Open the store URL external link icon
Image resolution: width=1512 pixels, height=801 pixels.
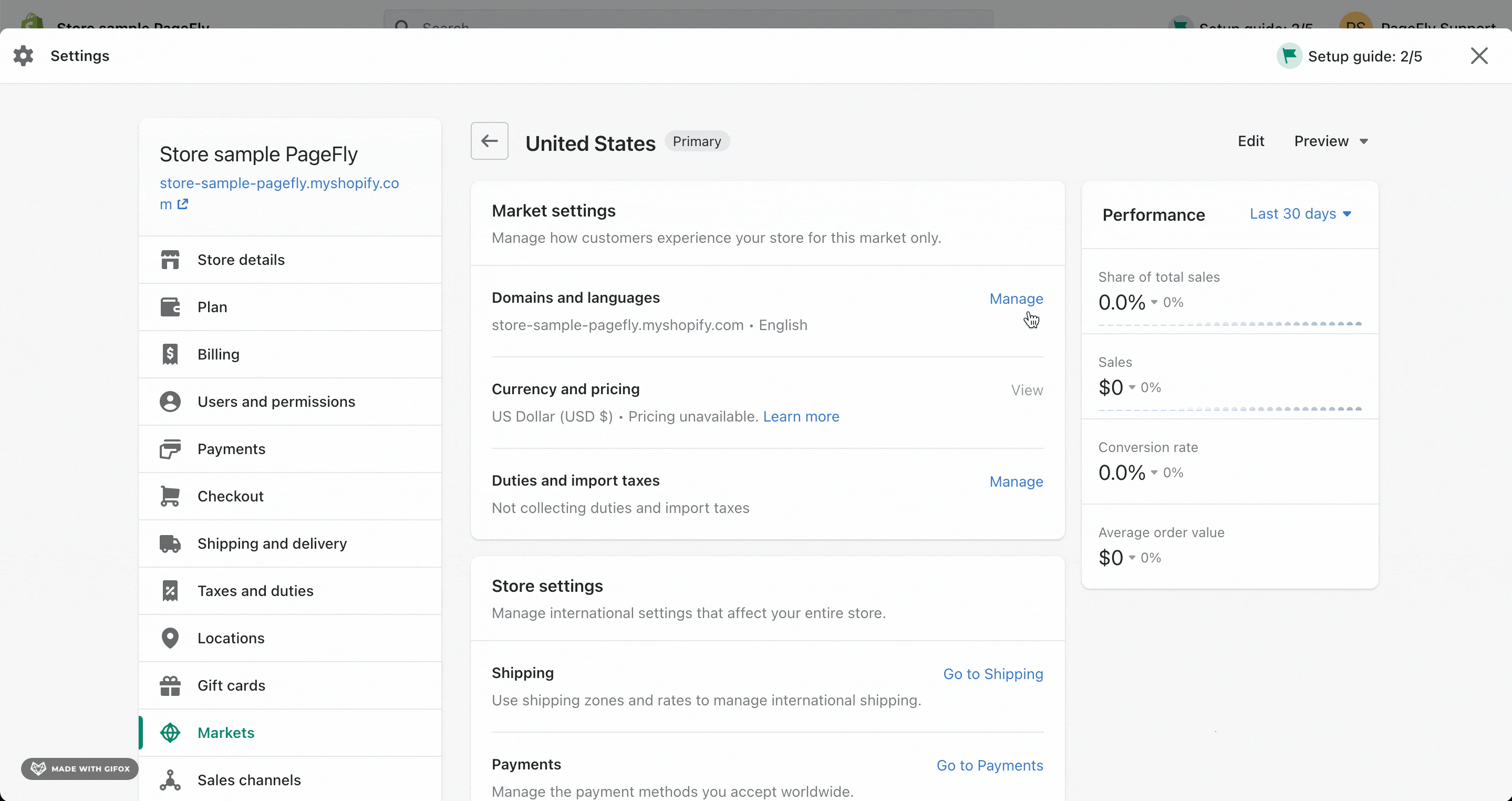[183, 204]
